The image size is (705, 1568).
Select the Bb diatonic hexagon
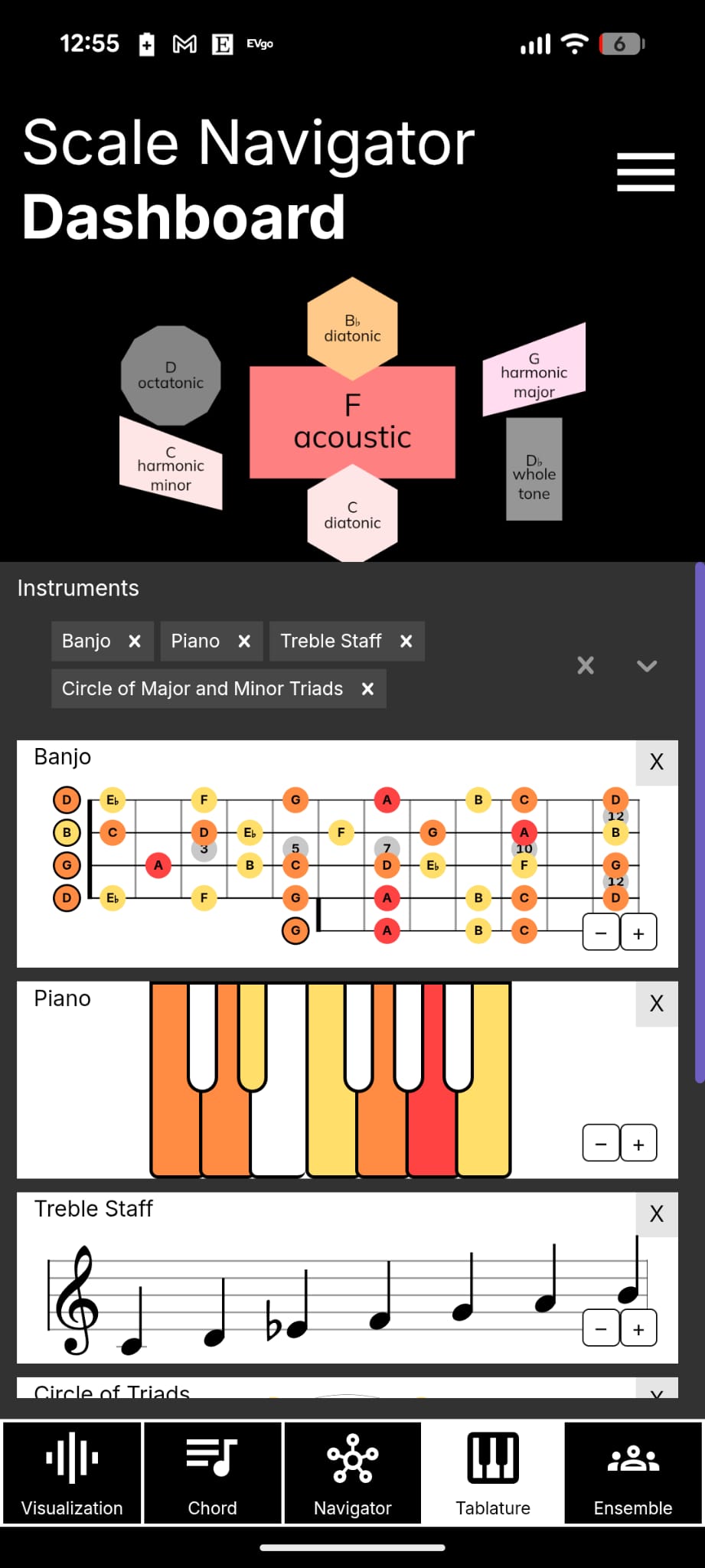(352, 327)
